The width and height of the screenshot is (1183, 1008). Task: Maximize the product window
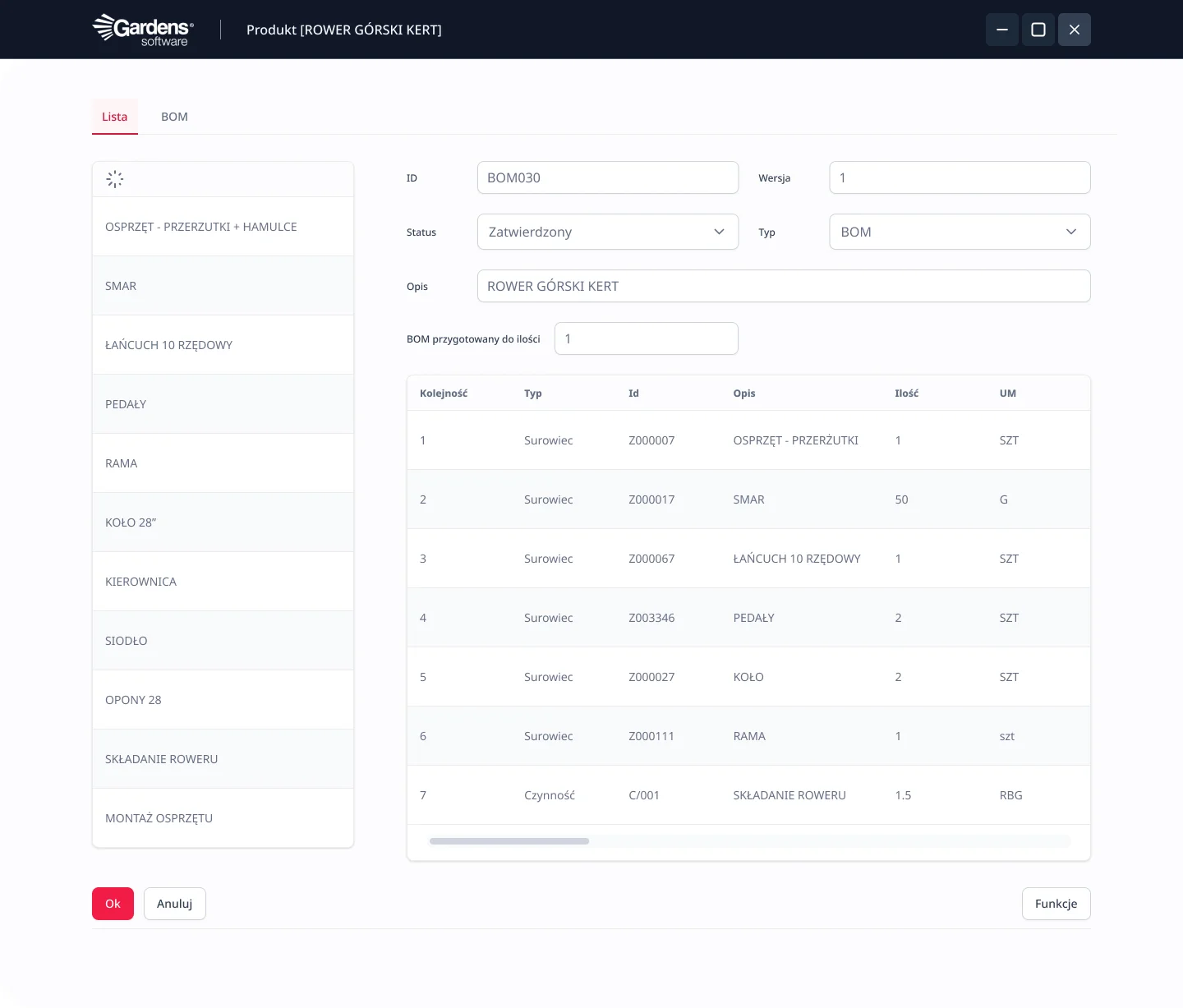tap(1038, 30)
